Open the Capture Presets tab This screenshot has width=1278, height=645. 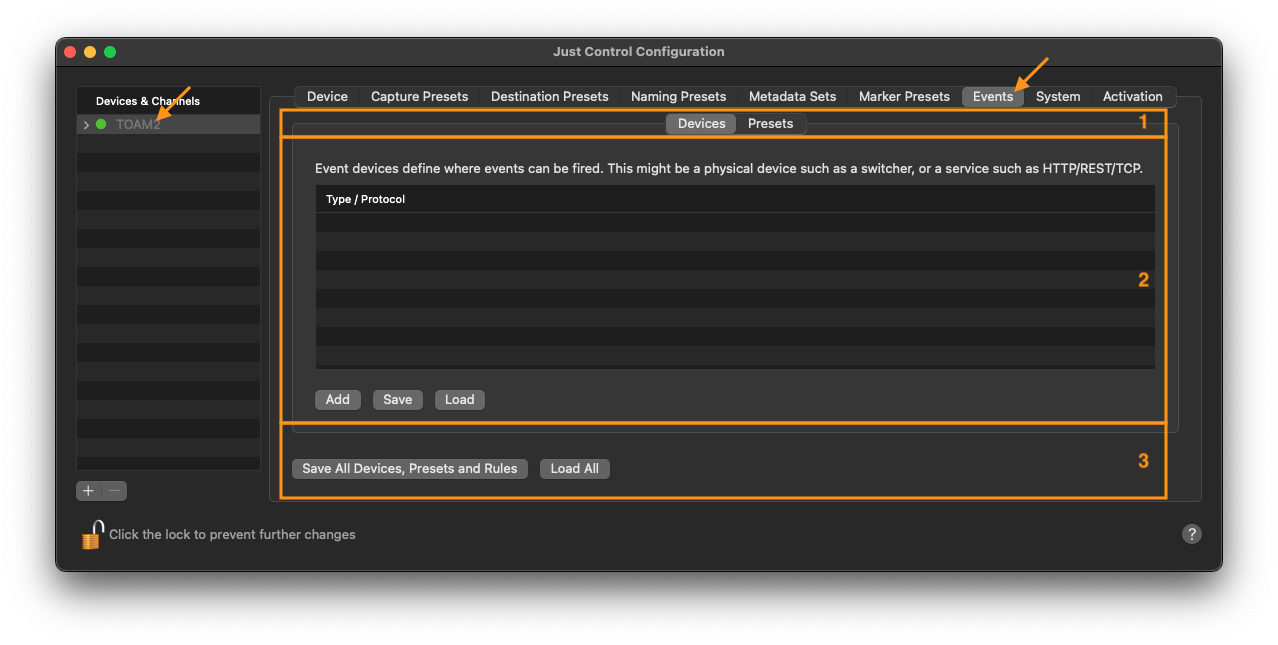pyautogui.click(x=419, y=97)
